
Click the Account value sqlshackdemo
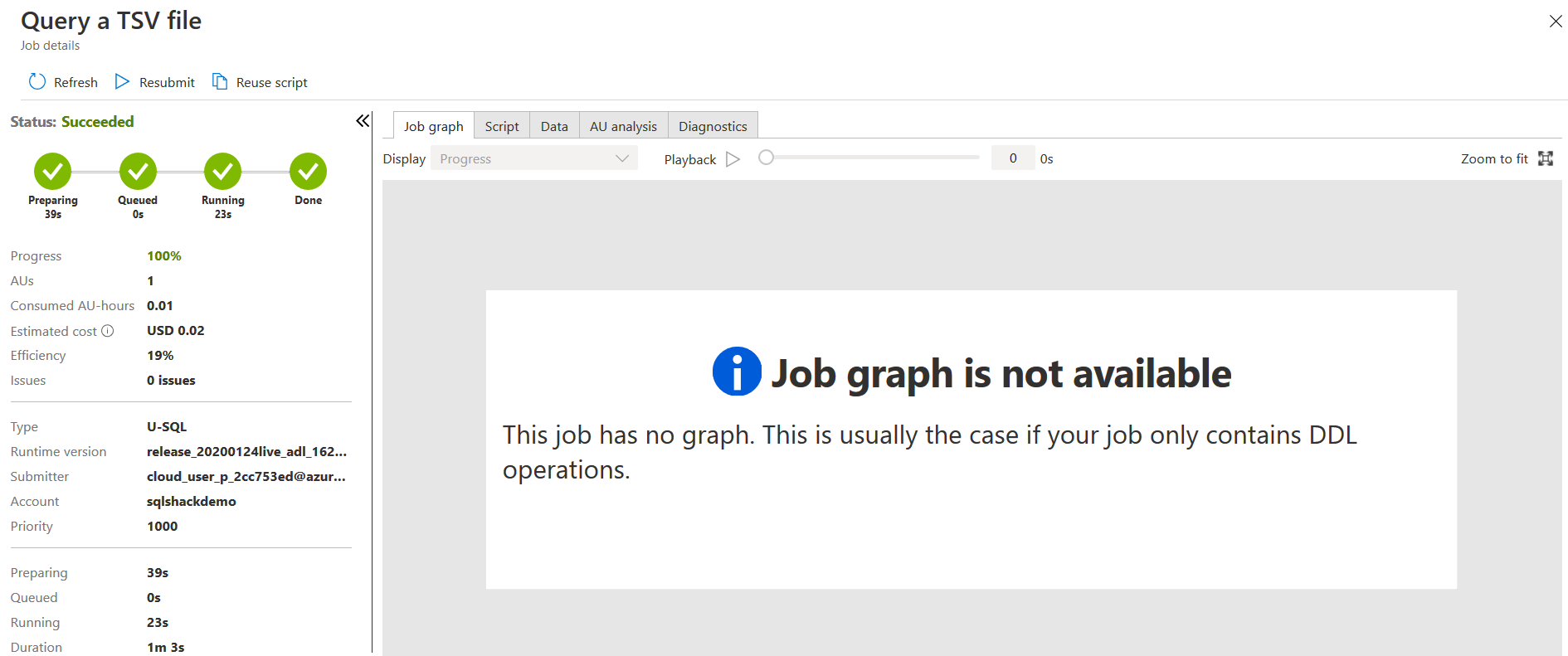(x=192, y=502)
